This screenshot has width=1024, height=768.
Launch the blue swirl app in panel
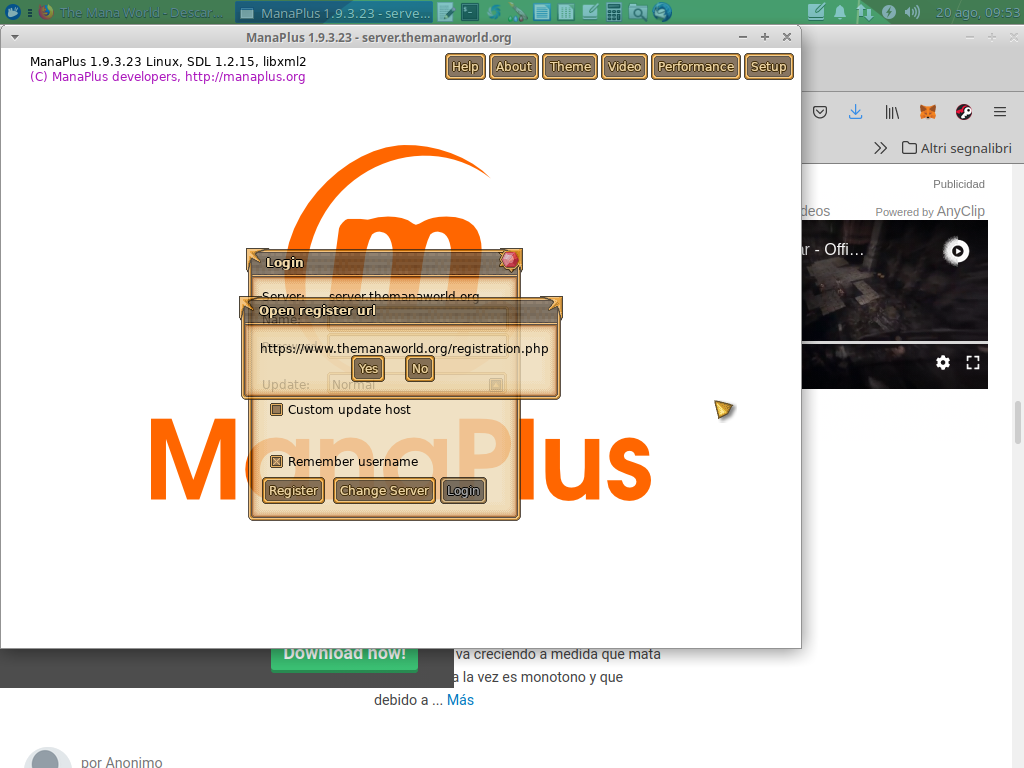coord(494,12)
